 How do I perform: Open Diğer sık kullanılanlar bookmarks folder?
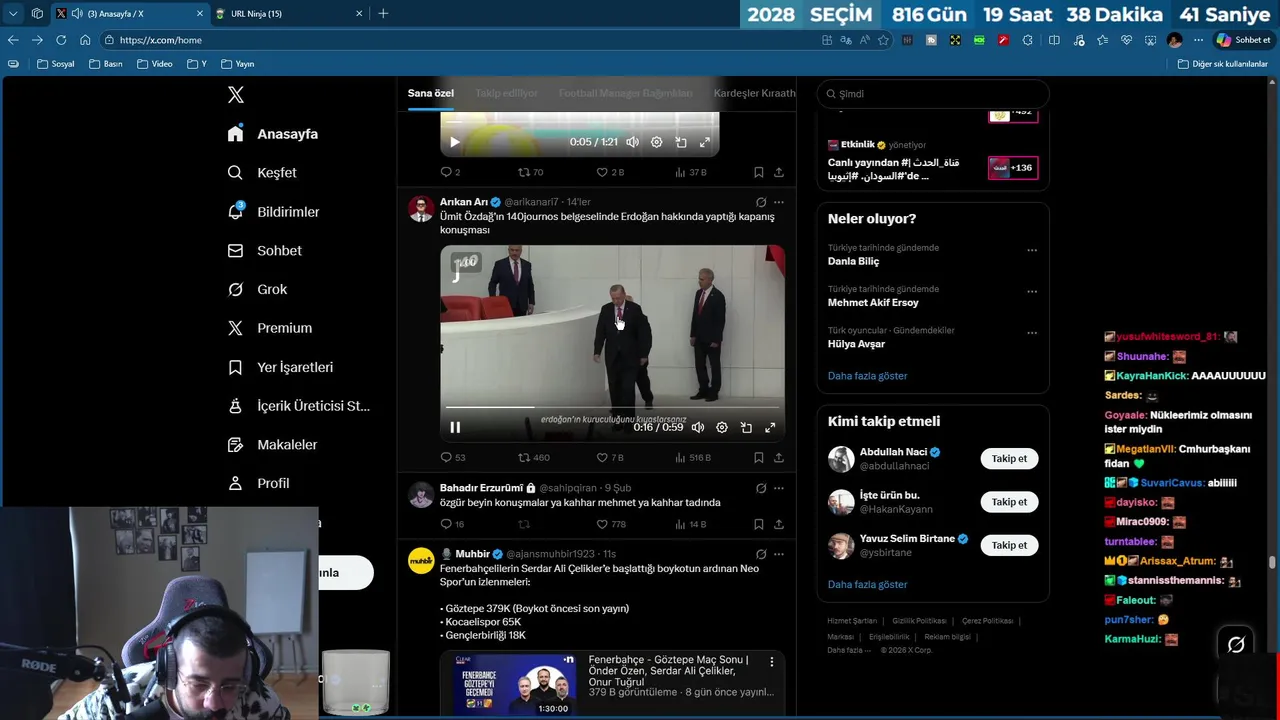click(1222, 64)
